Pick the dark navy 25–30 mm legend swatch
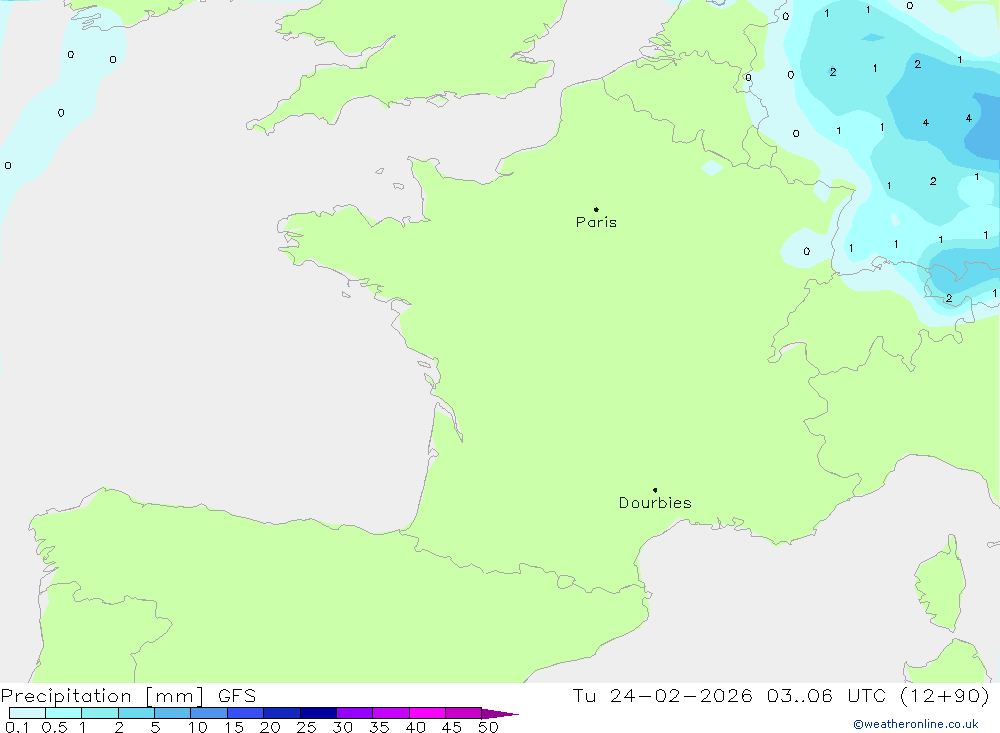Screen dimensions: 1000x733 [x=318, y=713]
